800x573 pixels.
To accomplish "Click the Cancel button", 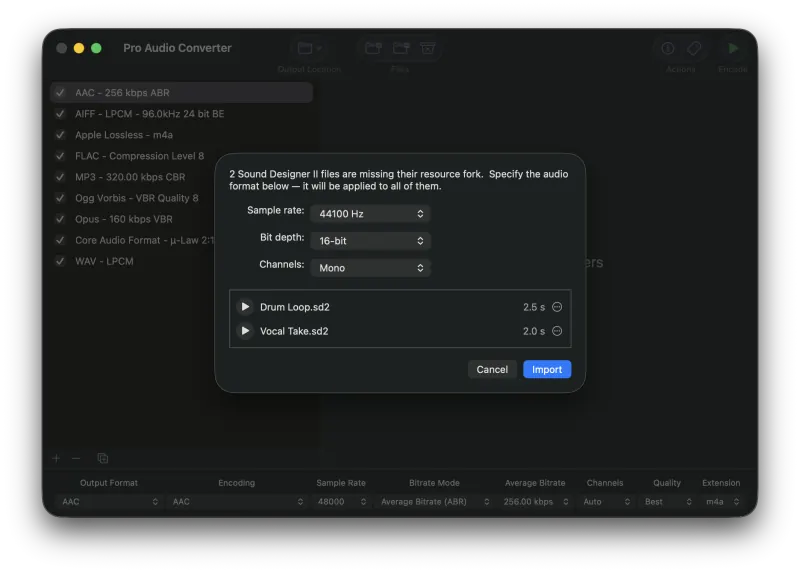I will tap(492, 369).
